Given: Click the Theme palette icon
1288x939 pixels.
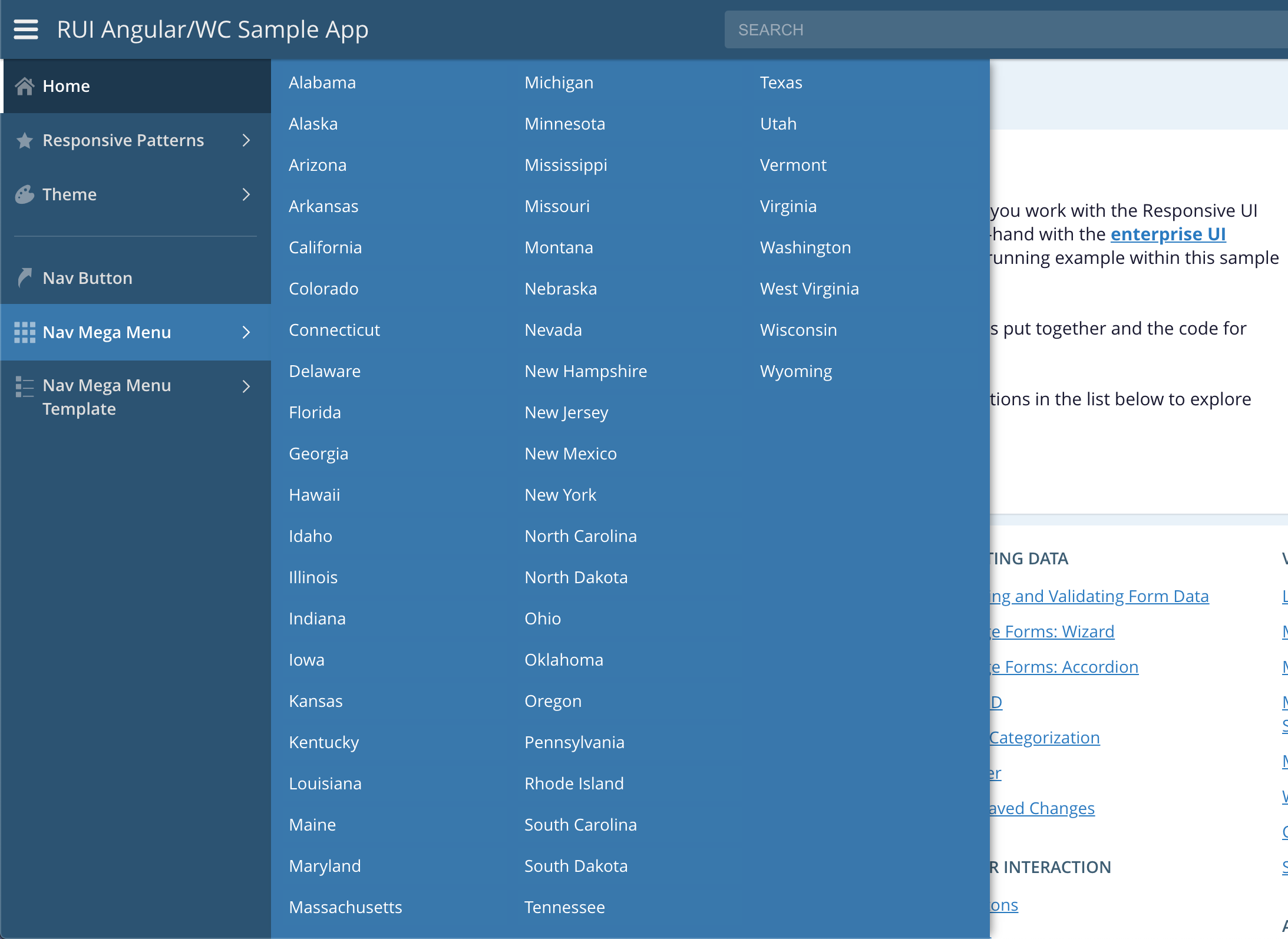Looking at the screenshot, I should coord(24,194).
